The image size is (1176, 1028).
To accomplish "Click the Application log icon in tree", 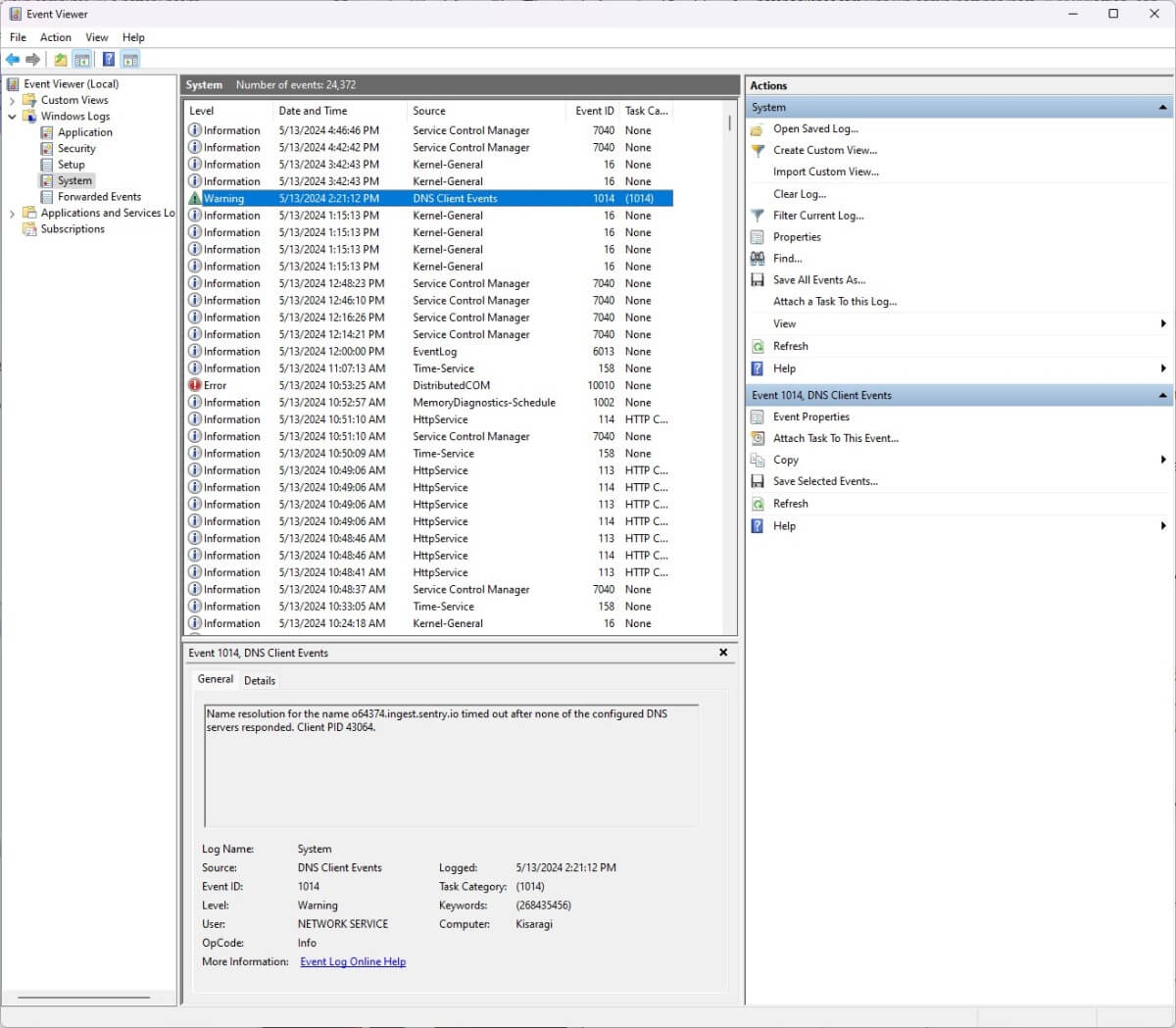I will [x=47, y=132].
